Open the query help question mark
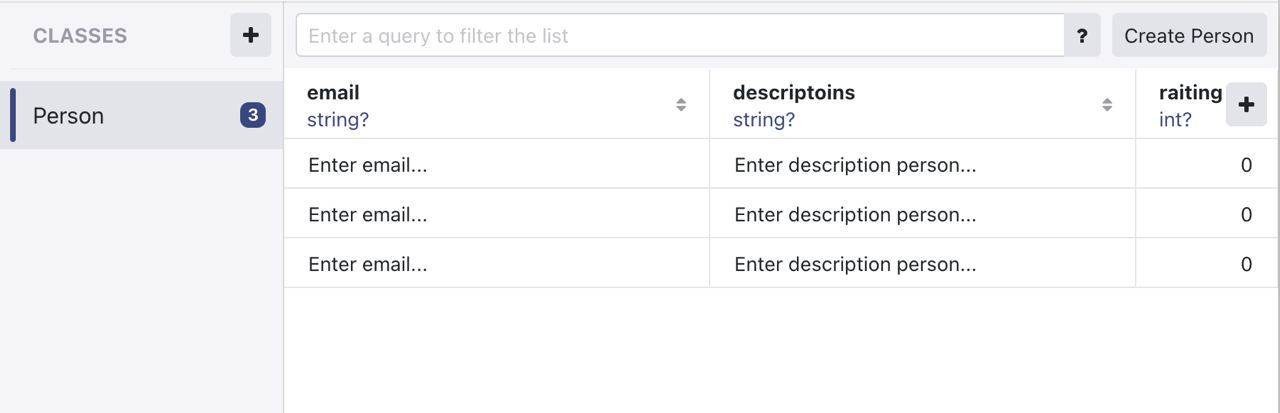 pos(1082,36)
